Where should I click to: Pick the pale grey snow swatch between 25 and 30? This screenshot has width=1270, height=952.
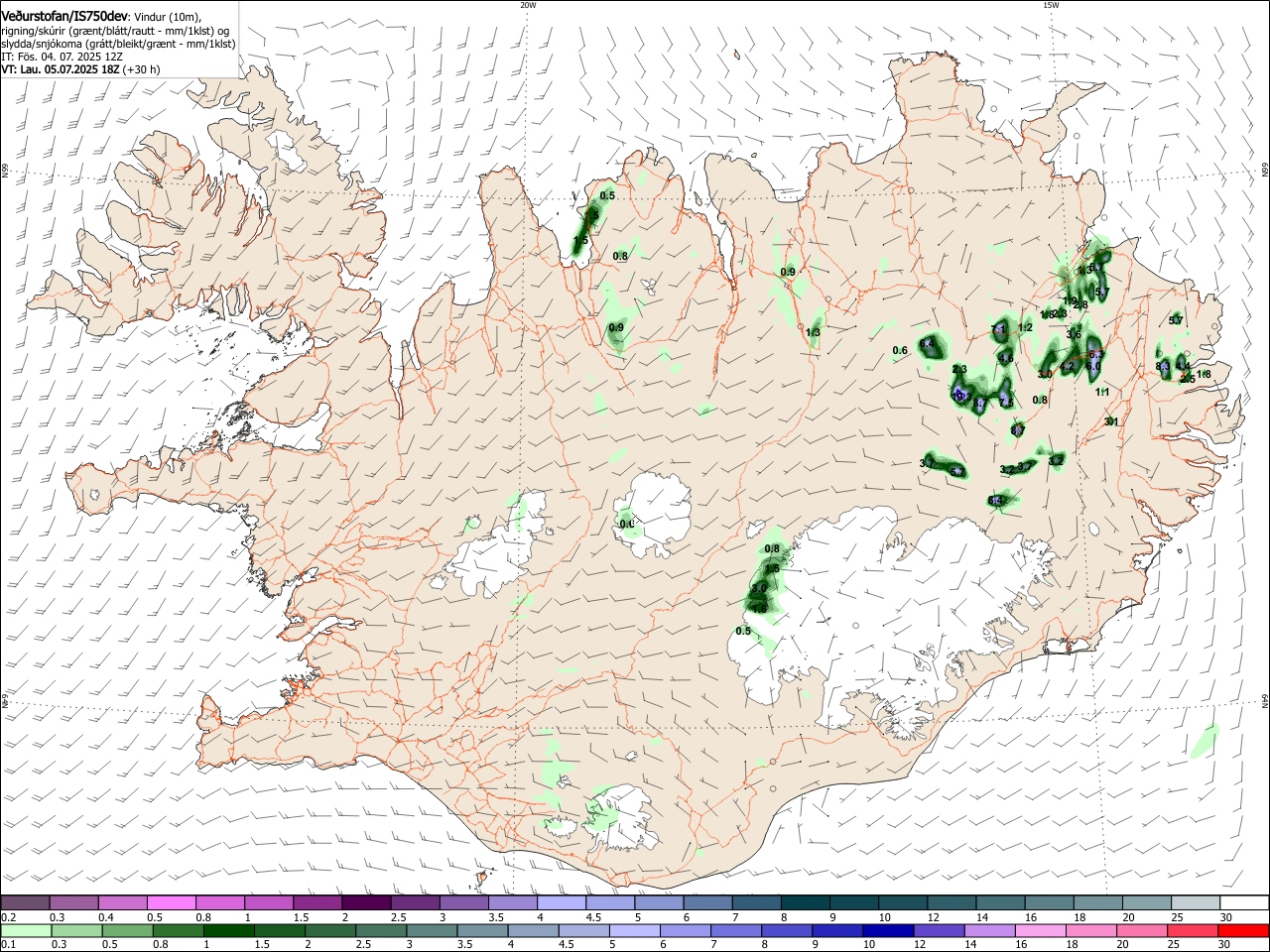tap(1195, 902)
